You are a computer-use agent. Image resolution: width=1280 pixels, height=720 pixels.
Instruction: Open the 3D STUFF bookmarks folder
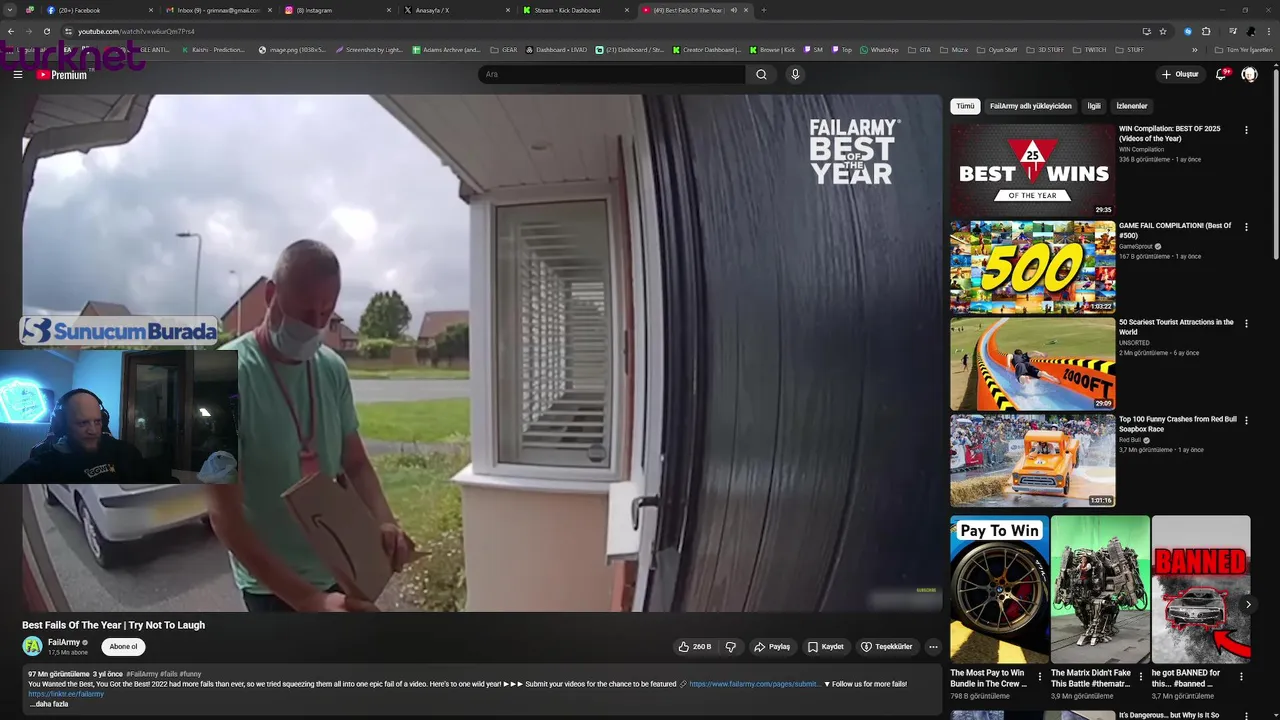[1045, 49]
